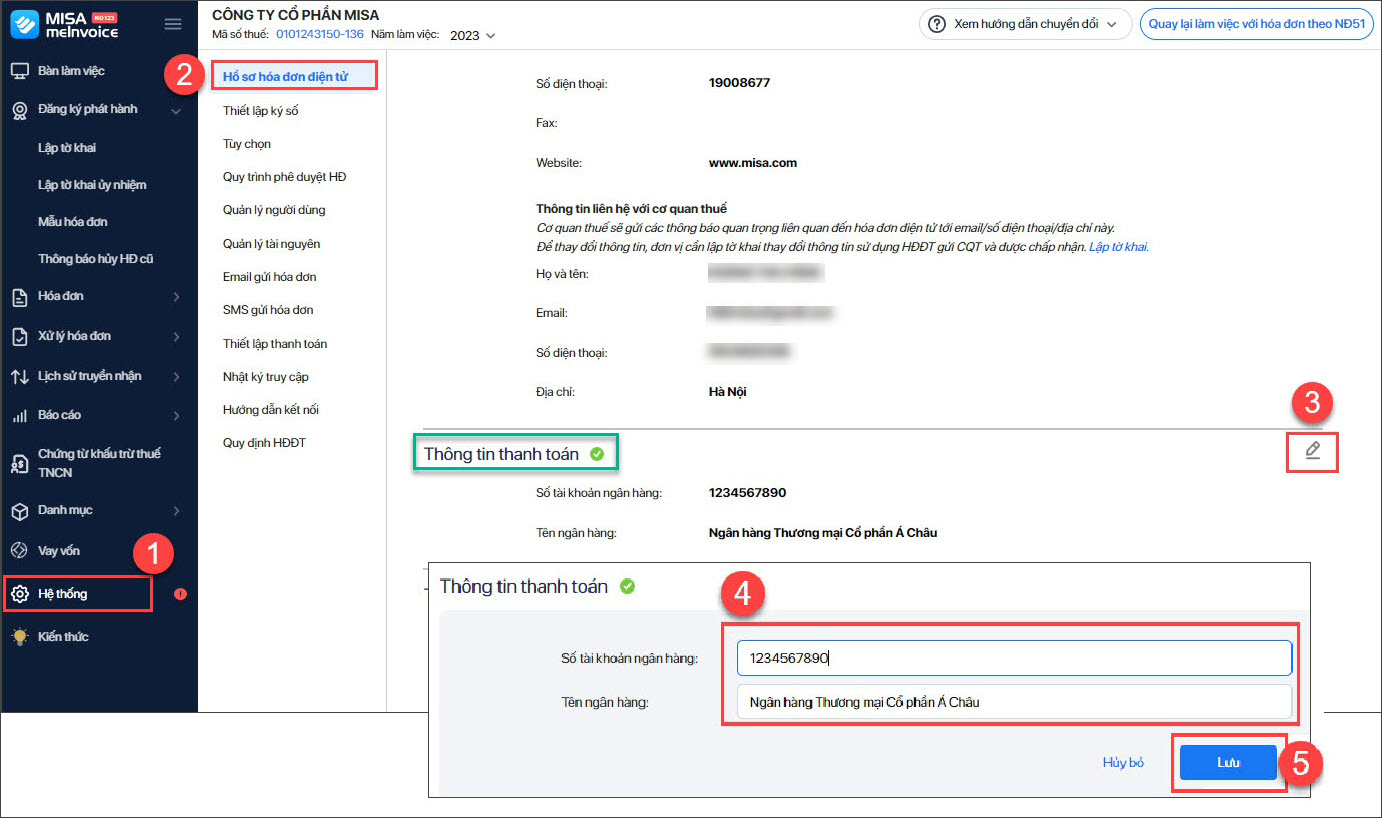Click the Chứng từ khấu trừ thuế TNCN icon
Image resolution: width=1382 pixels, height=818 pixels.
[19, 463]
